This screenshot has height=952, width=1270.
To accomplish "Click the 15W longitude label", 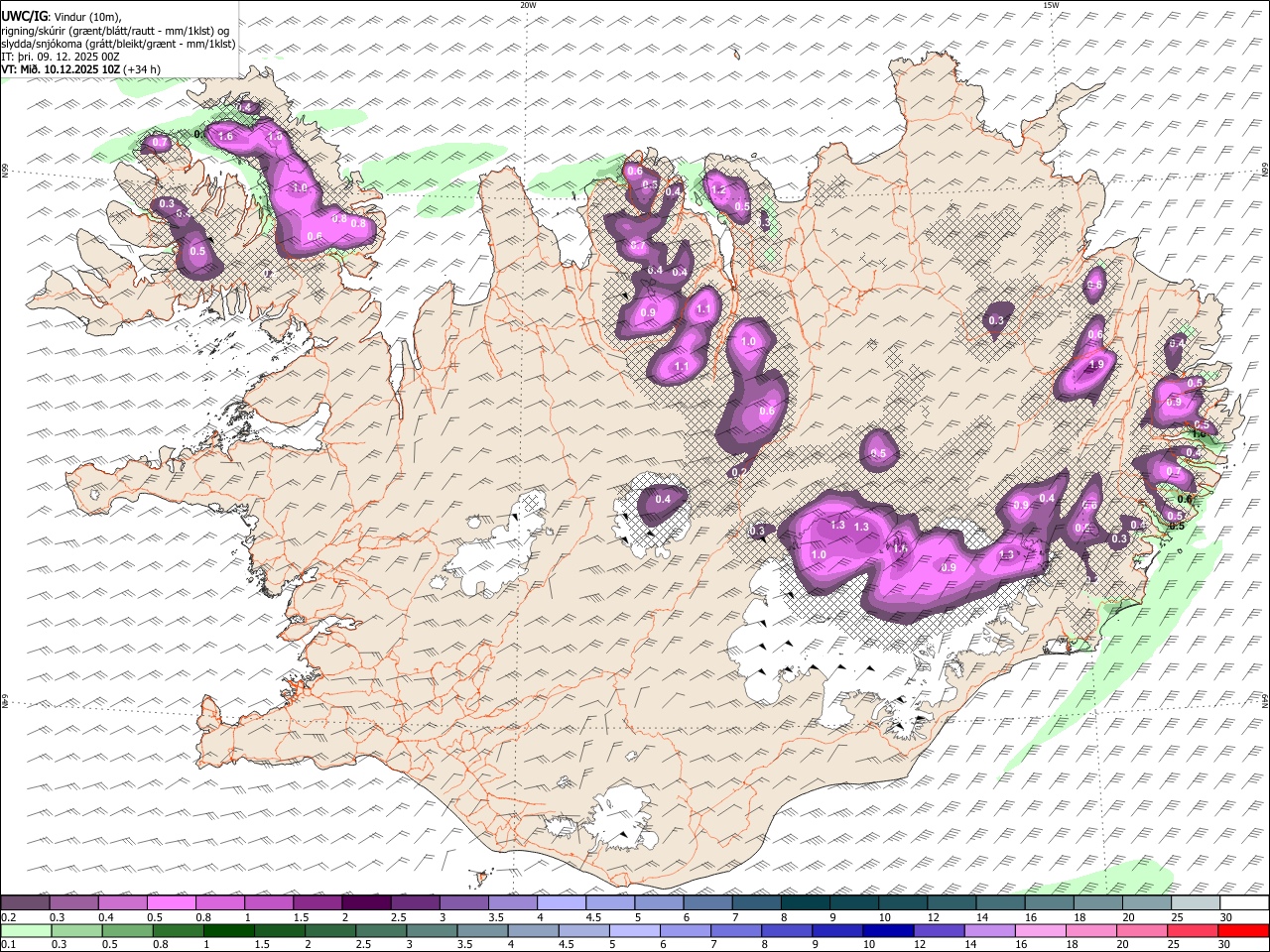I will click(x=1051, y=5).
